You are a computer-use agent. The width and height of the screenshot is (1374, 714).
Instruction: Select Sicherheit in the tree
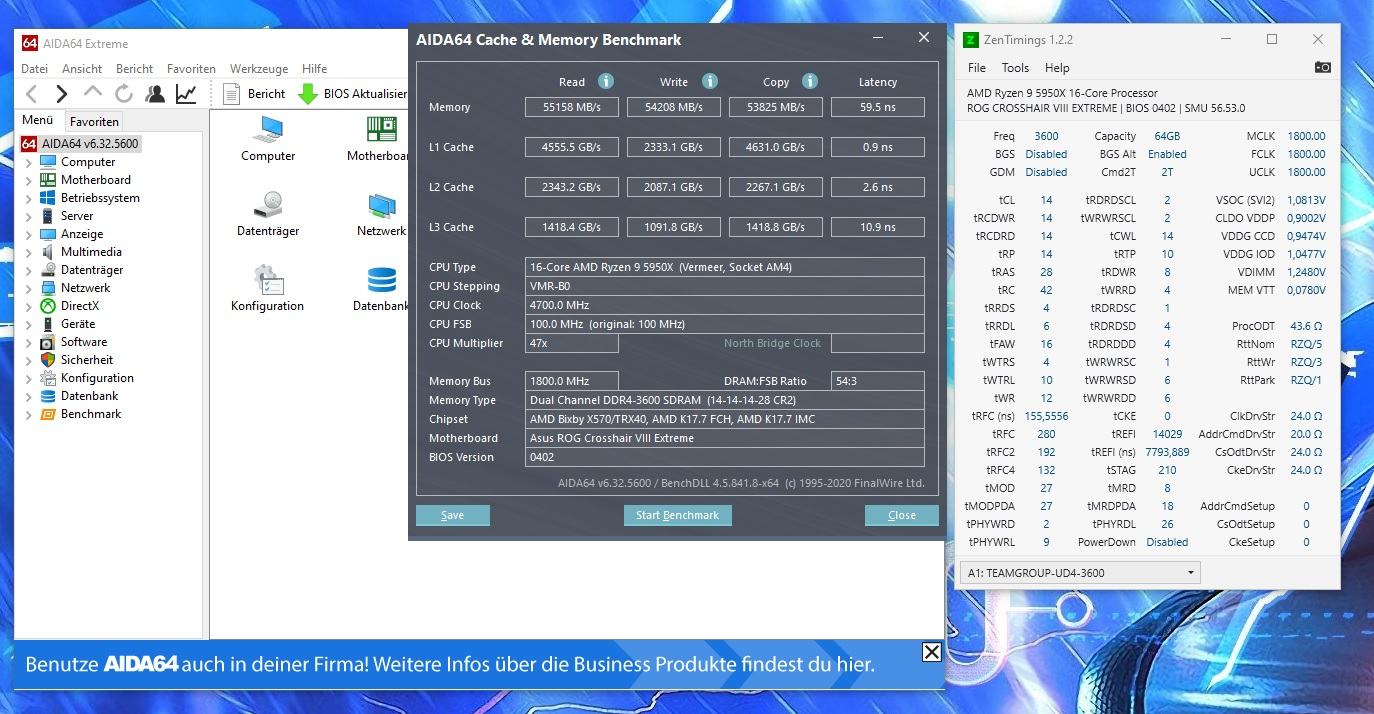tap(87, 360)
